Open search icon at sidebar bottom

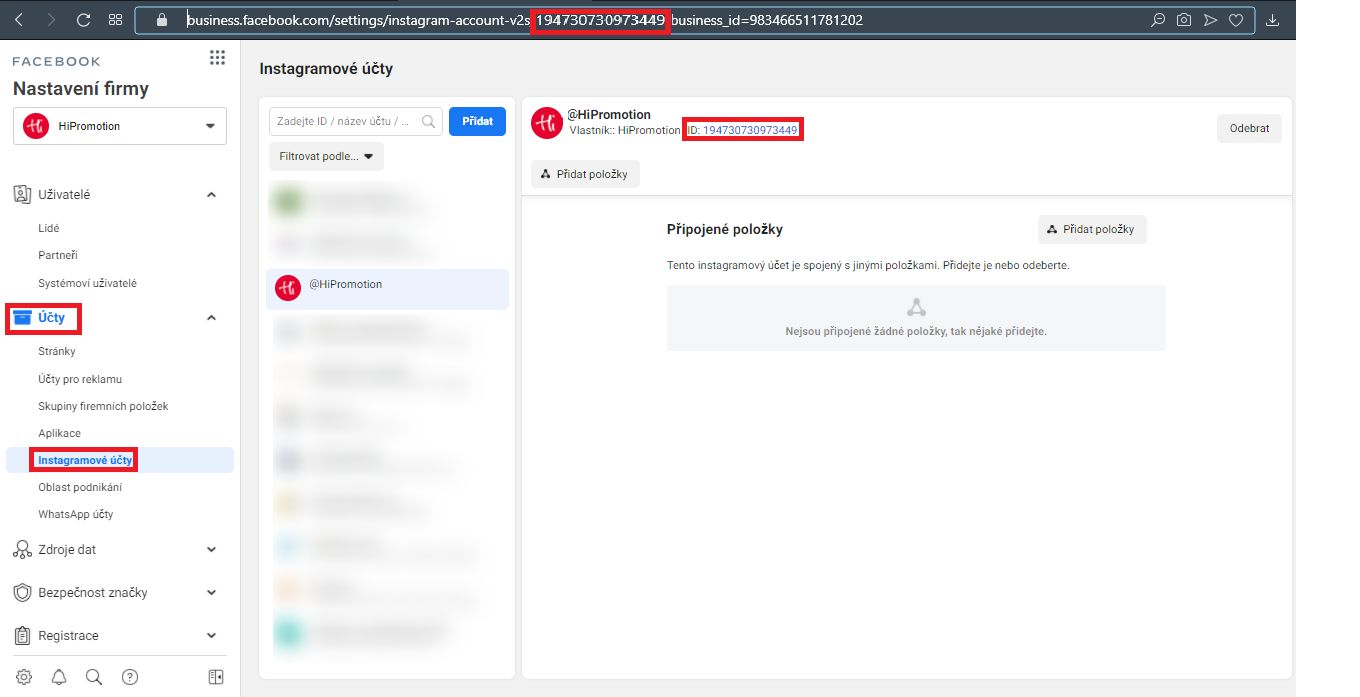coord(94,677)
